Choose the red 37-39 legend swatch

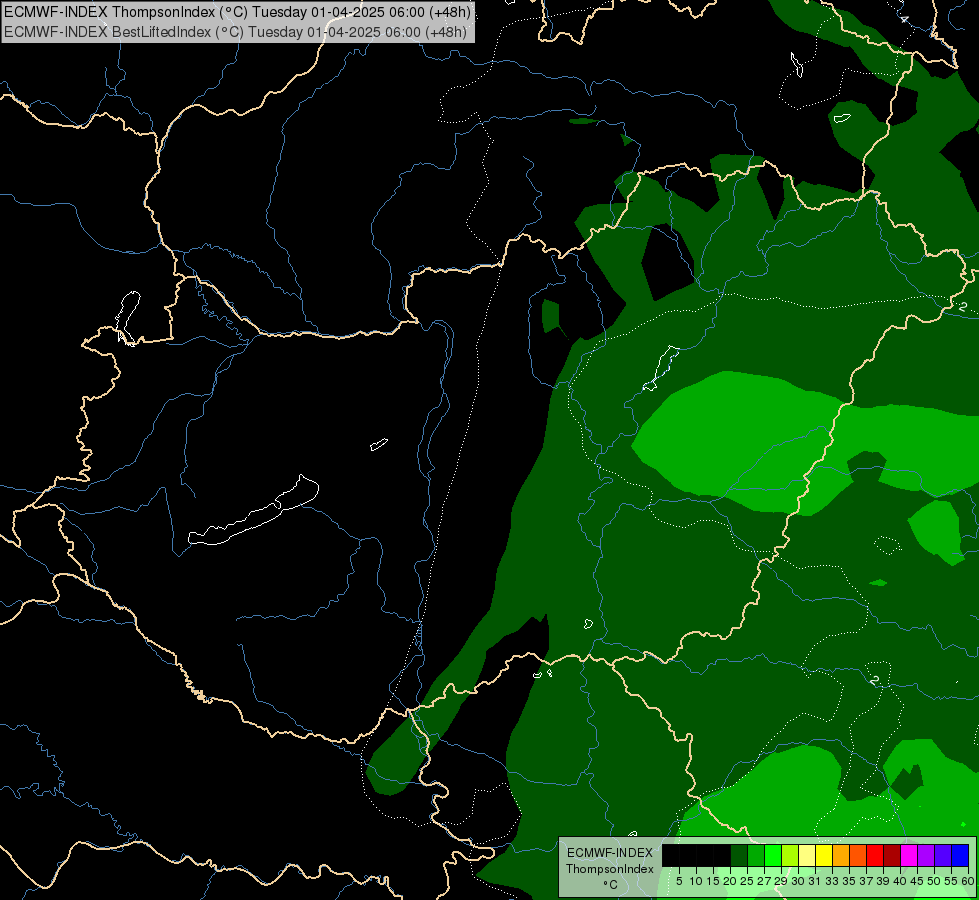pos(875,855)
